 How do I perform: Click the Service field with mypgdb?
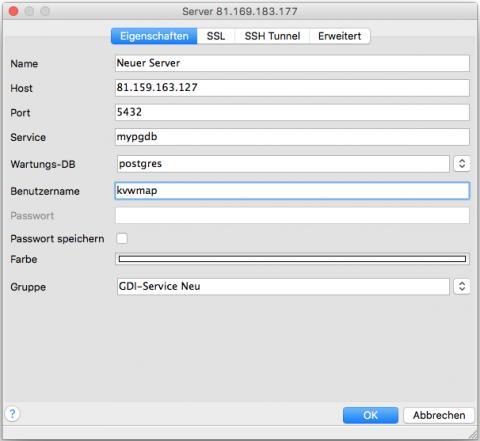(x=292, y=137)
